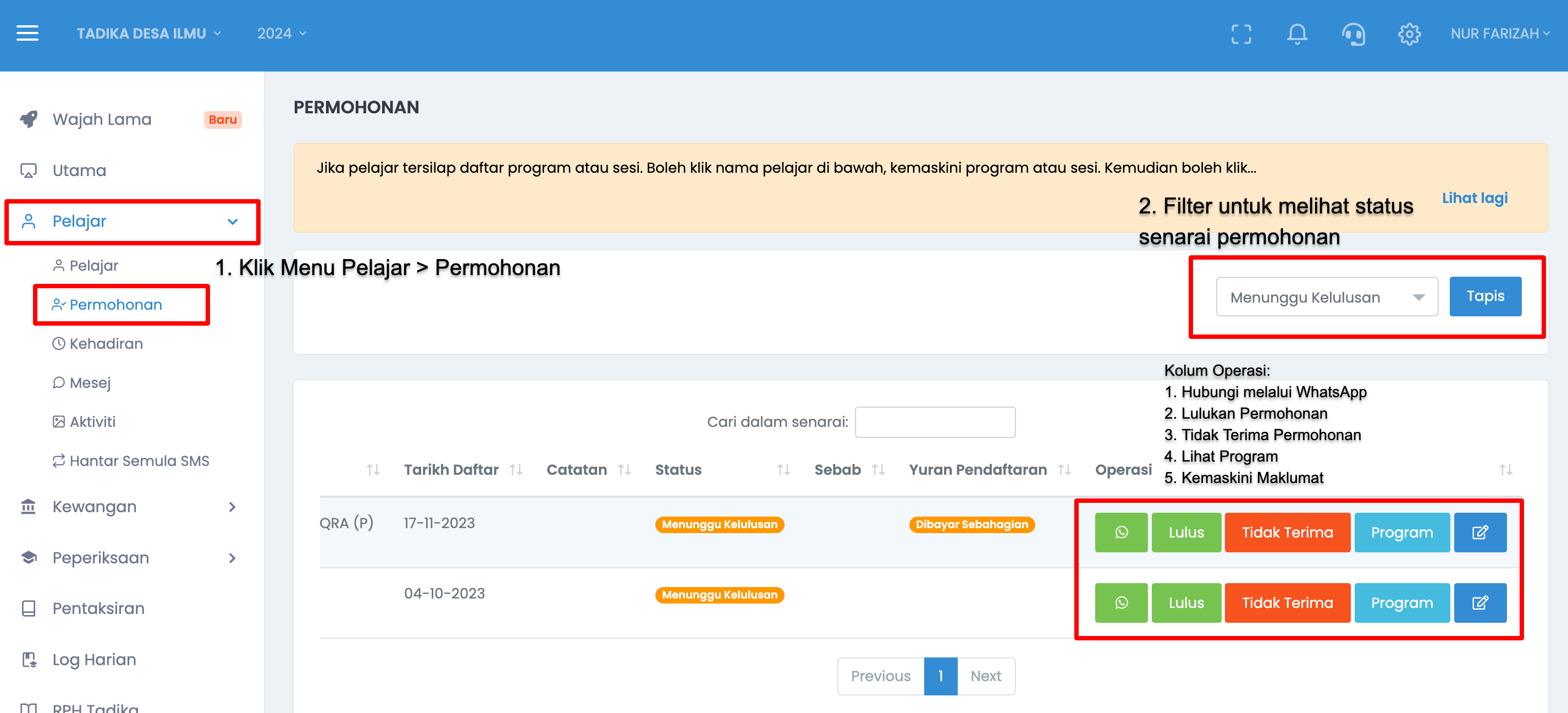Collapse the Pelajar menu chevron
Image resolution: width=1568 pixels, height=713 pixels.
click(233, 222)
